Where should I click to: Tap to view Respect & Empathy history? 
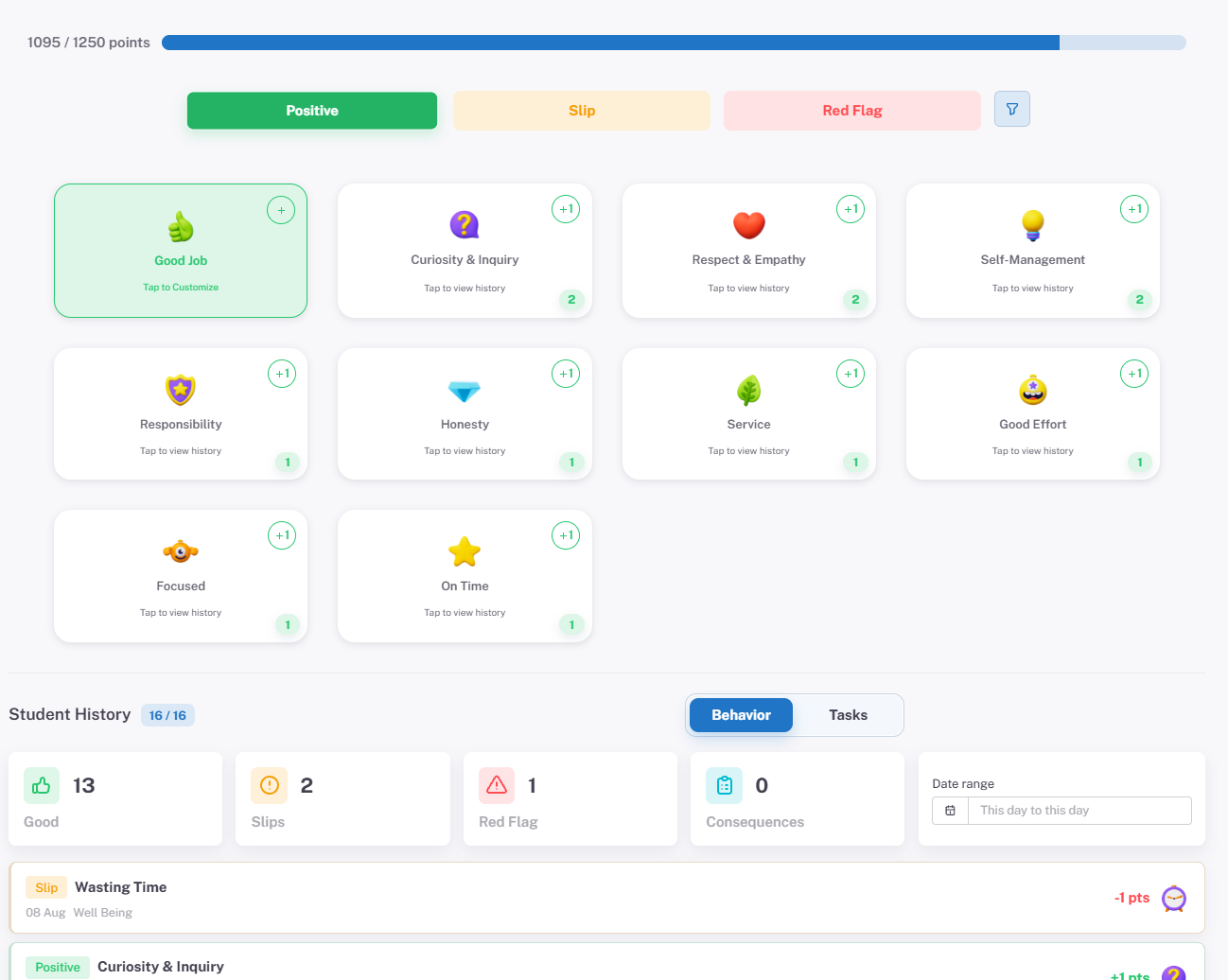(x=748, y=289)
